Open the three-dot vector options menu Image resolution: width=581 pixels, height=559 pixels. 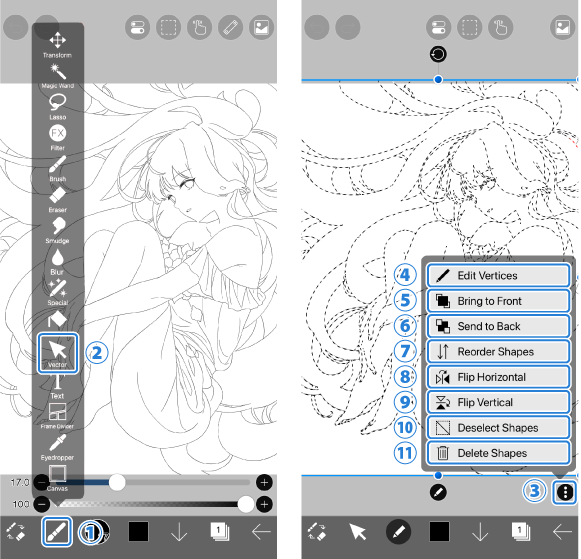565,492
